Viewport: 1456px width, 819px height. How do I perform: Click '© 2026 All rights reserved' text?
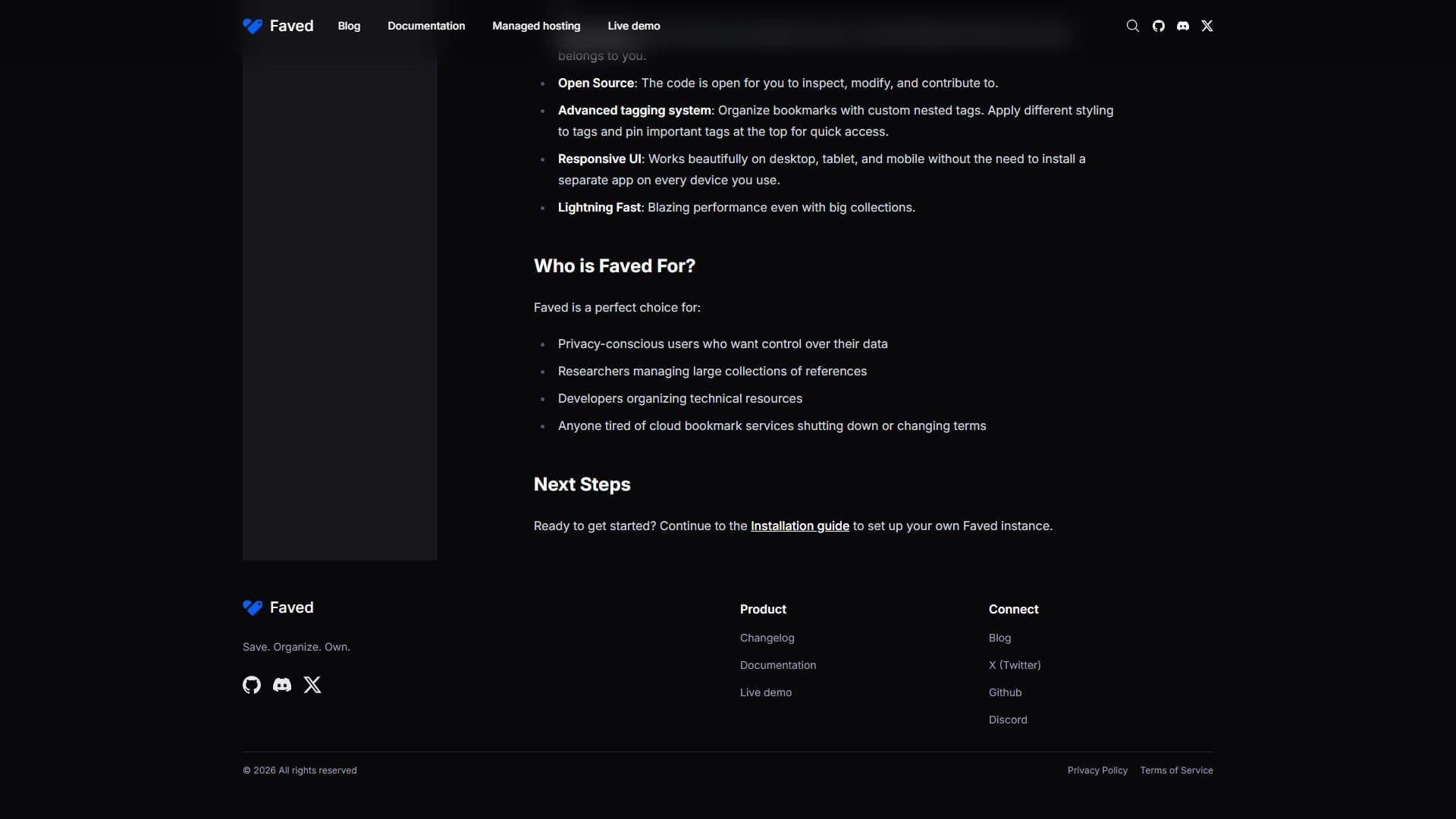[x=300, y=770]
